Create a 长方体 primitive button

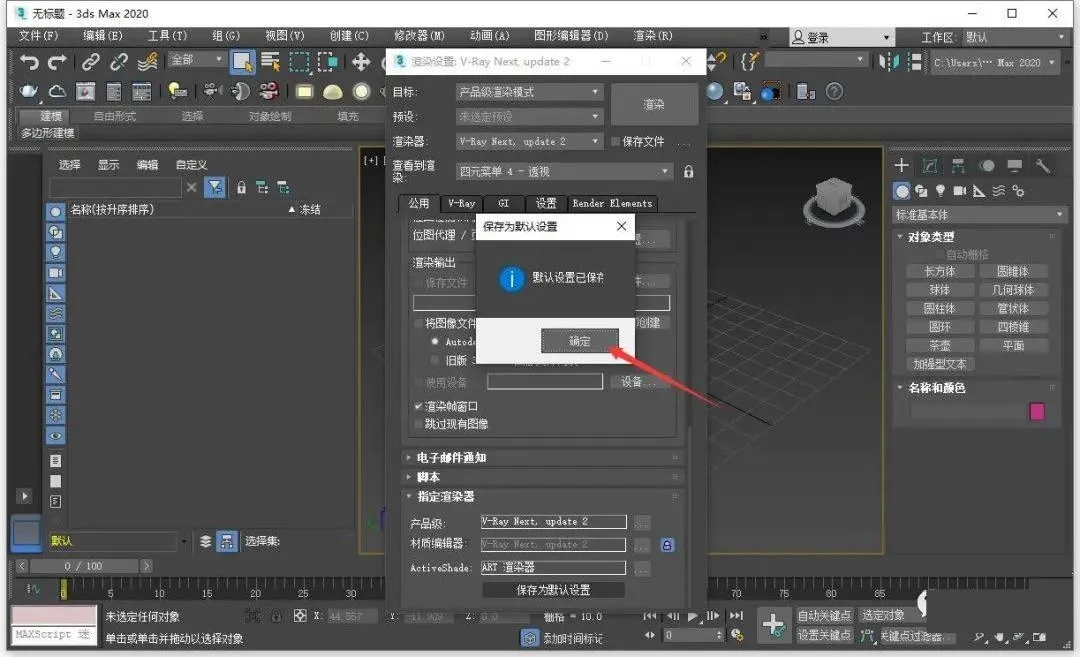coord(939,271)
